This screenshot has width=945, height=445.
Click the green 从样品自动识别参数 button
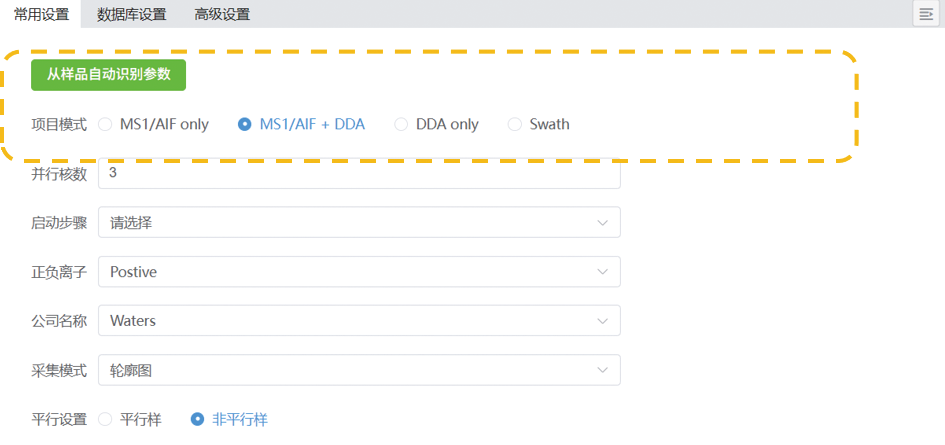point(109,75)
